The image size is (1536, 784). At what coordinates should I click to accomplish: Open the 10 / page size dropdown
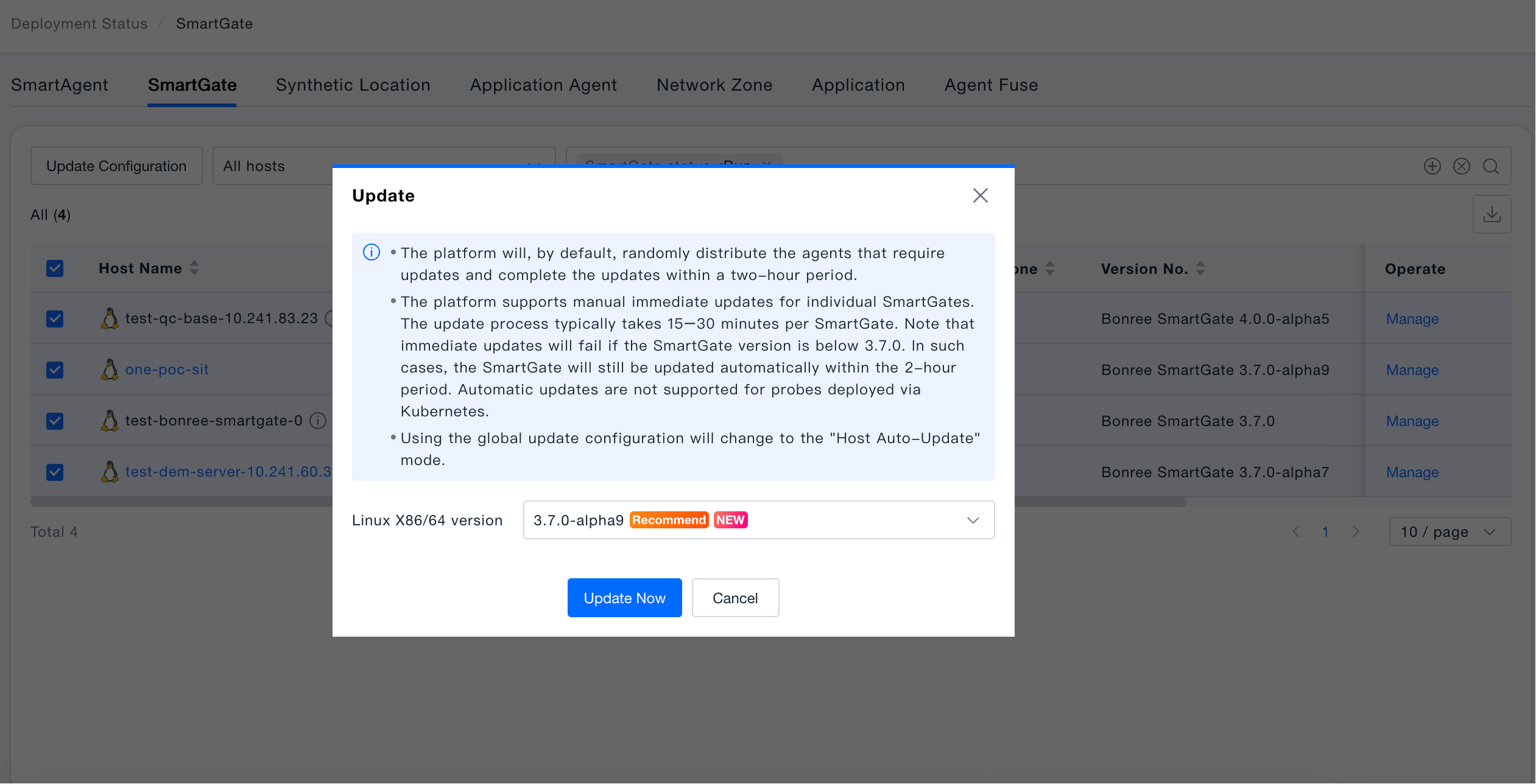(1450, 531)
